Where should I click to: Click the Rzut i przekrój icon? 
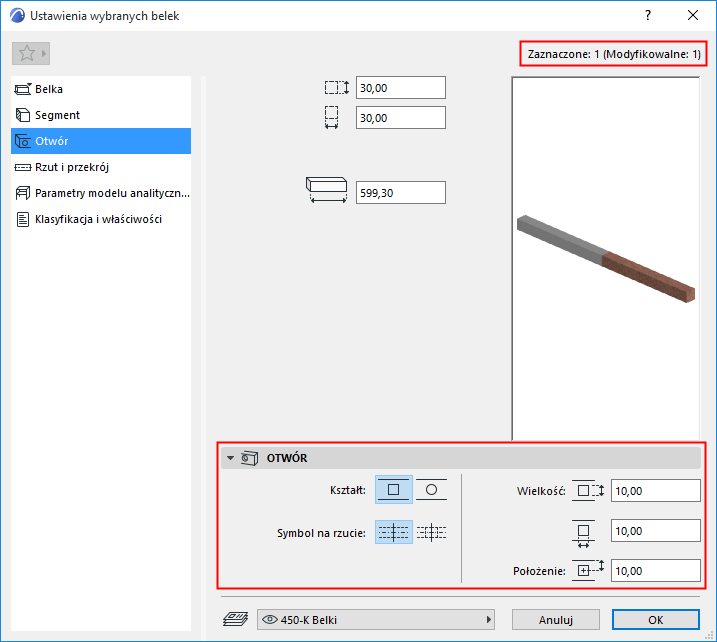pos(23,167)
